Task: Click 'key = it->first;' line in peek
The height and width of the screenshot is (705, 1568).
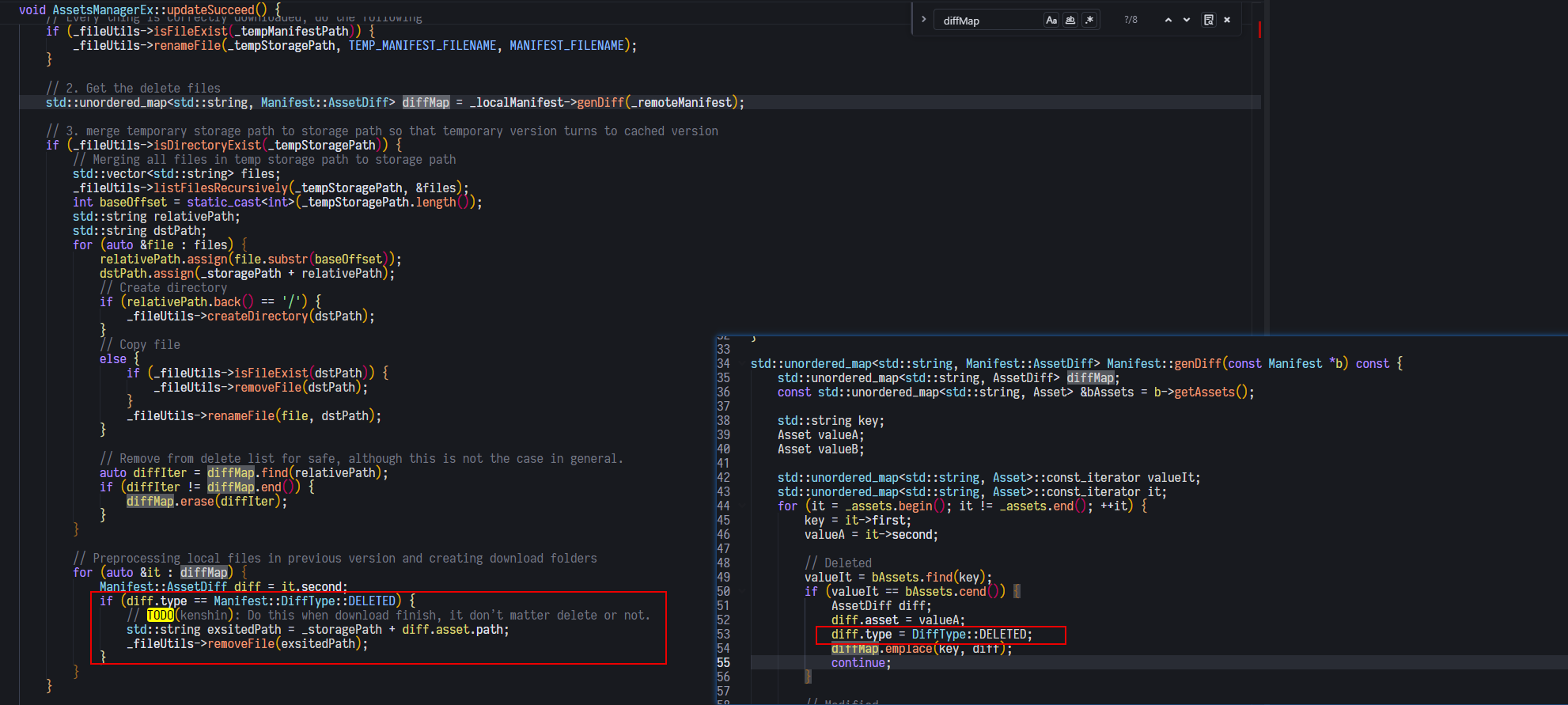Action: [858, 521]
